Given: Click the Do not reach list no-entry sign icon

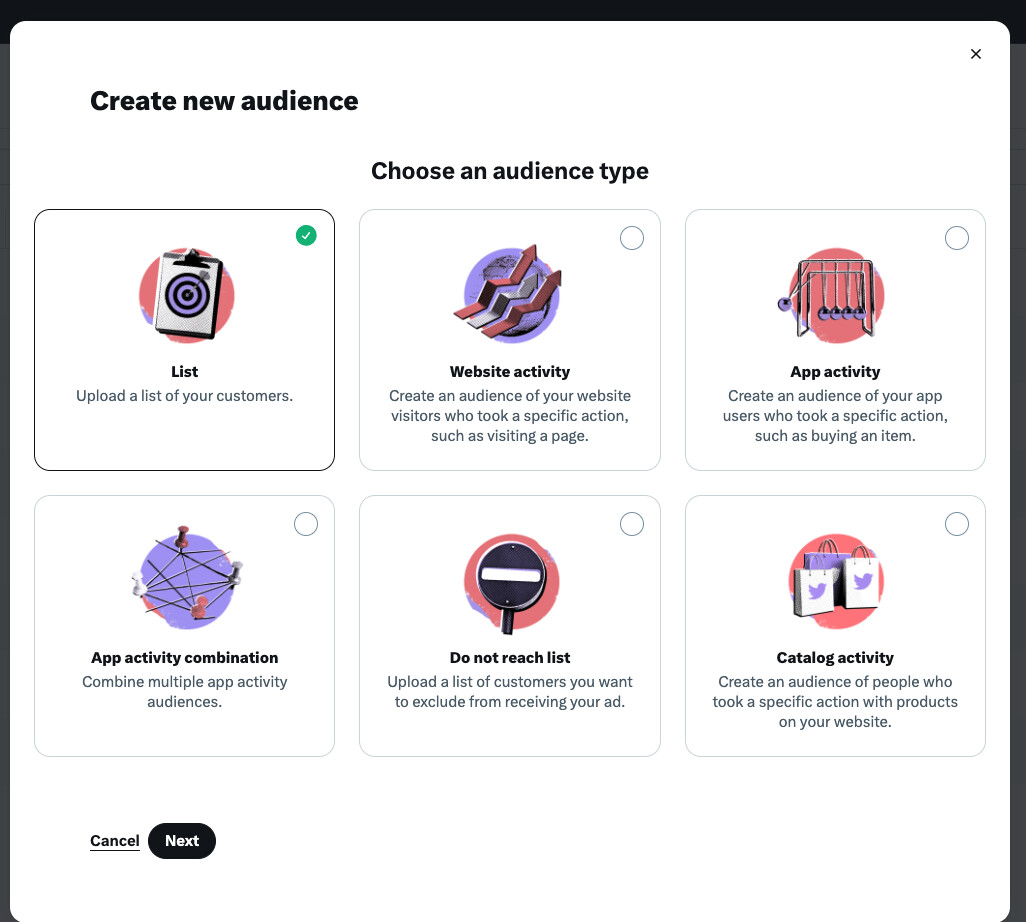Looking at the screenshot, I should point(510,582).
